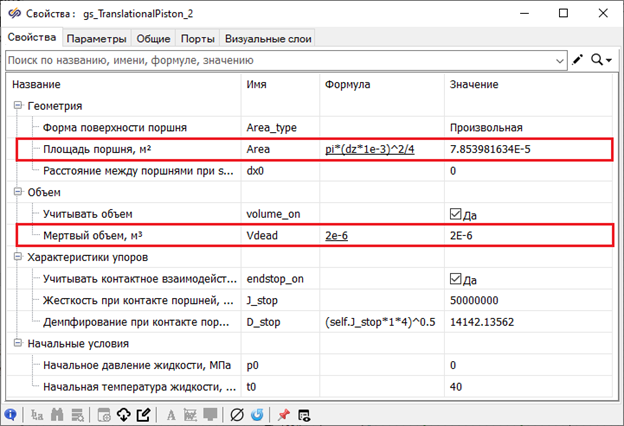Click the empty-set symbol icon in toolbar

point(236,413)
